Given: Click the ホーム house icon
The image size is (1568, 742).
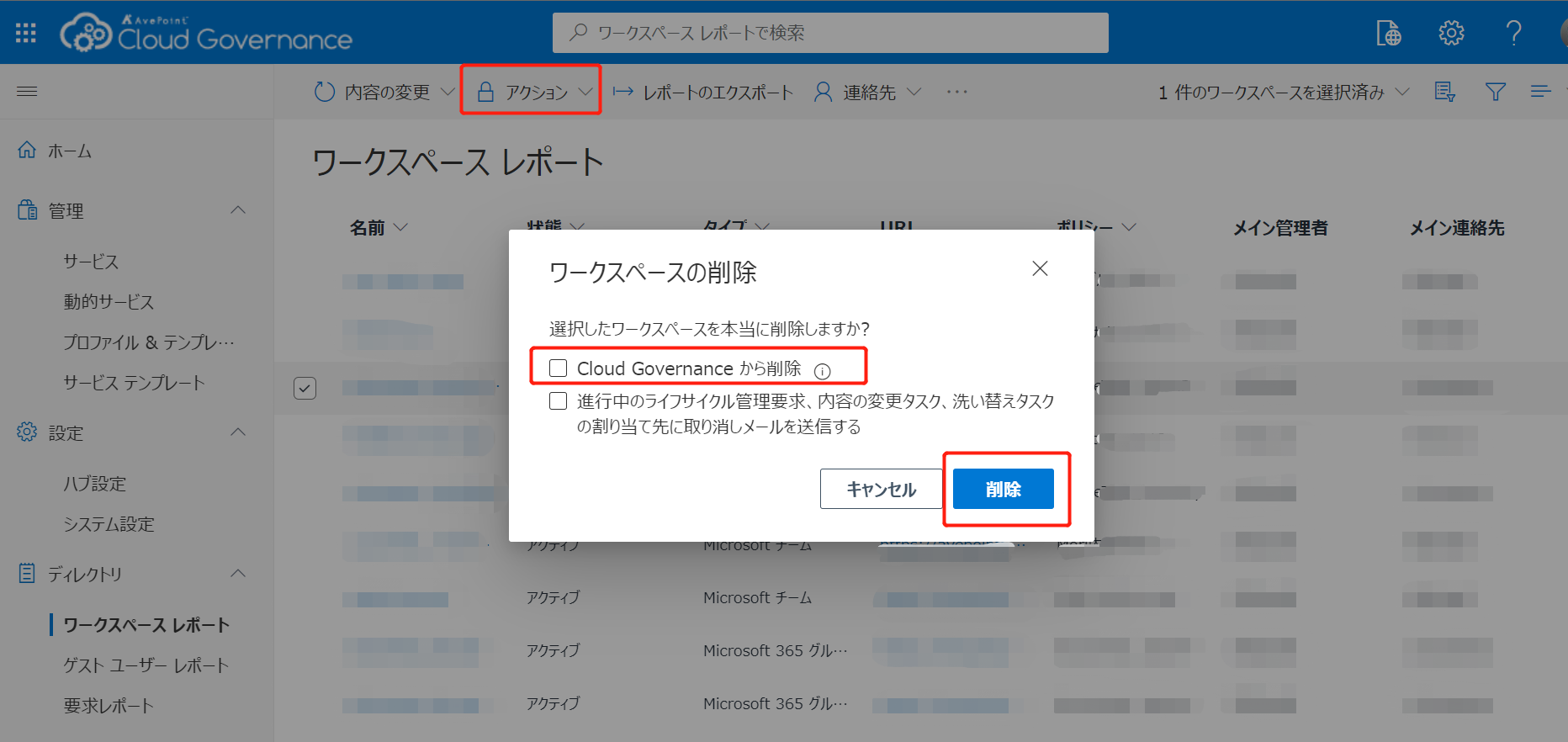Looking at the screenshot, I should click(x=27, y=150).
